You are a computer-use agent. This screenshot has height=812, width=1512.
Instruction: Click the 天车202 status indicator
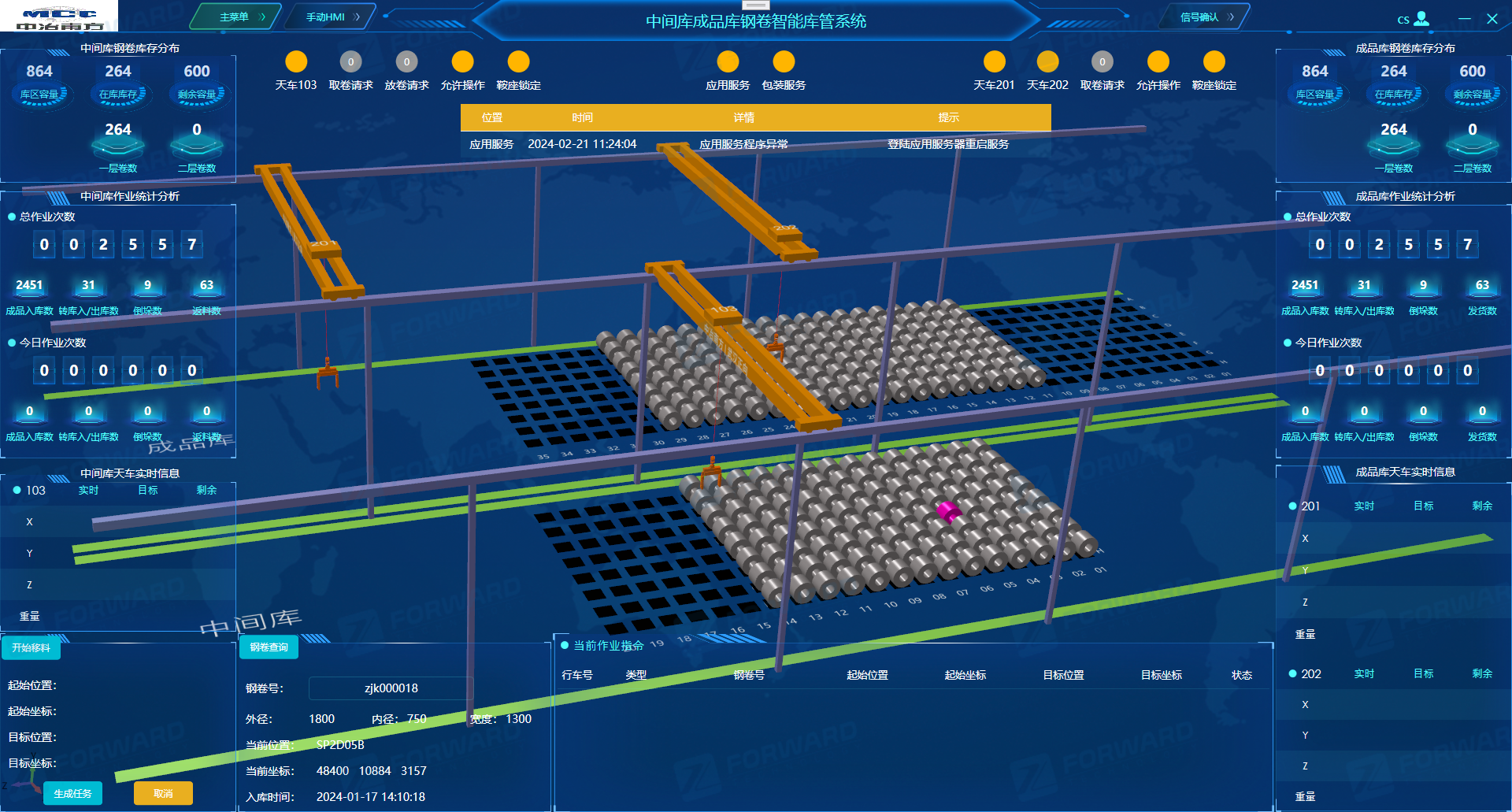pyautogui.click(x=1047, y=61)
